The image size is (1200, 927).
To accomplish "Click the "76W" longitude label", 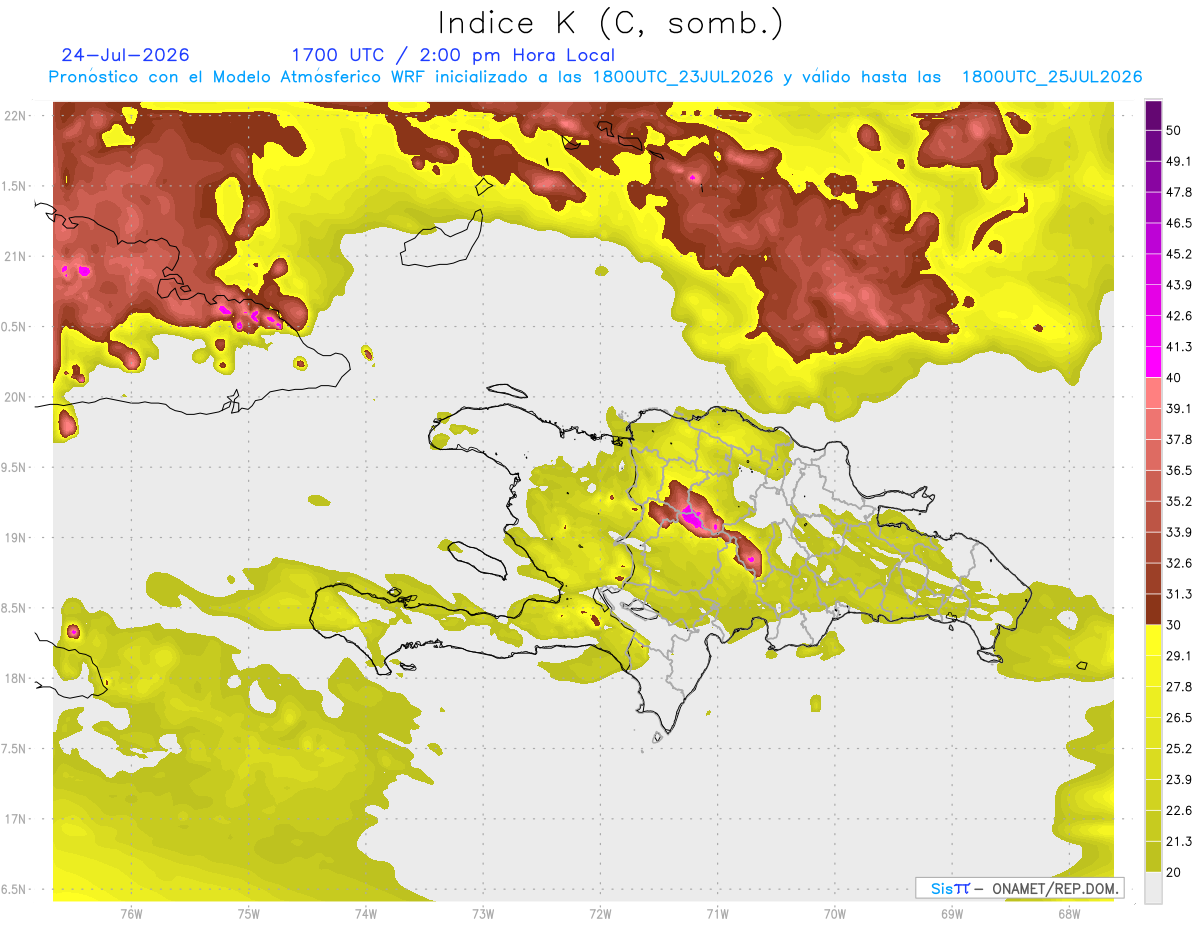I will click(131, 913).
